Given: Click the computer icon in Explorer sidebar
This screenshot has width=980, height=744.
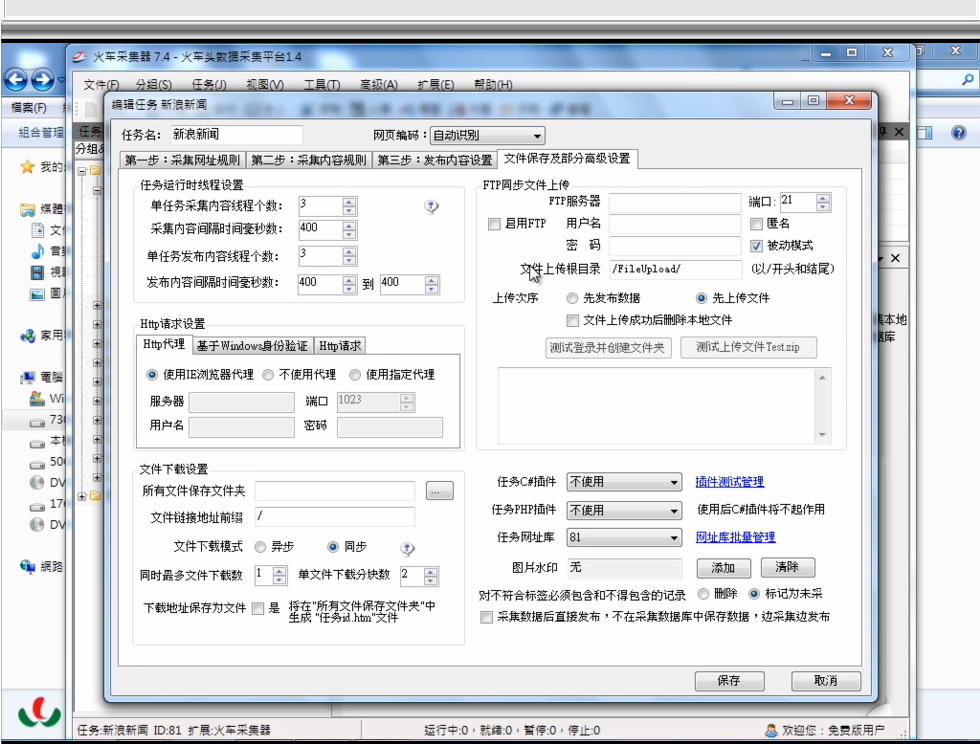Looking at the screenshot, I should pyautogui.click(x=27, y=377).
